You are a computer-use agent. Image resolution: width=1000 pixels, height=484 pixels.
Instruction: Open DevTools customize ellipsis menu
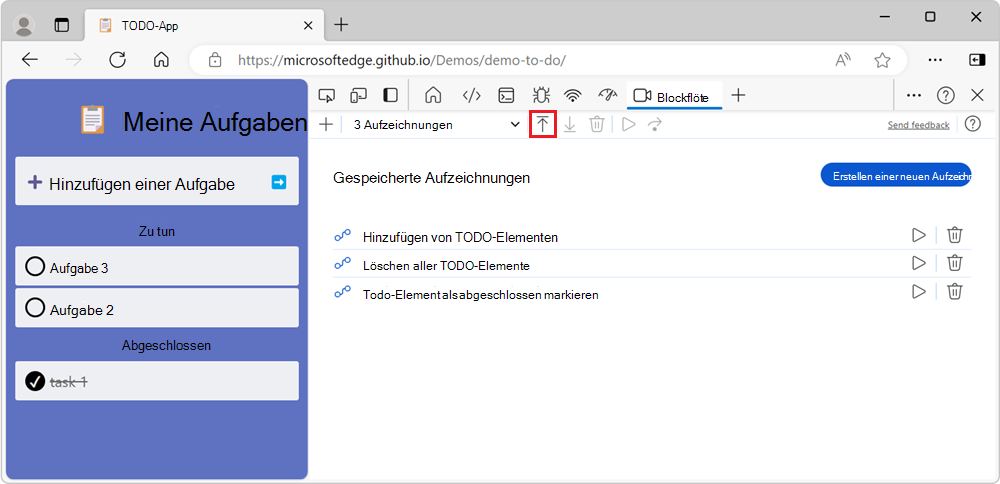(913, 96)
